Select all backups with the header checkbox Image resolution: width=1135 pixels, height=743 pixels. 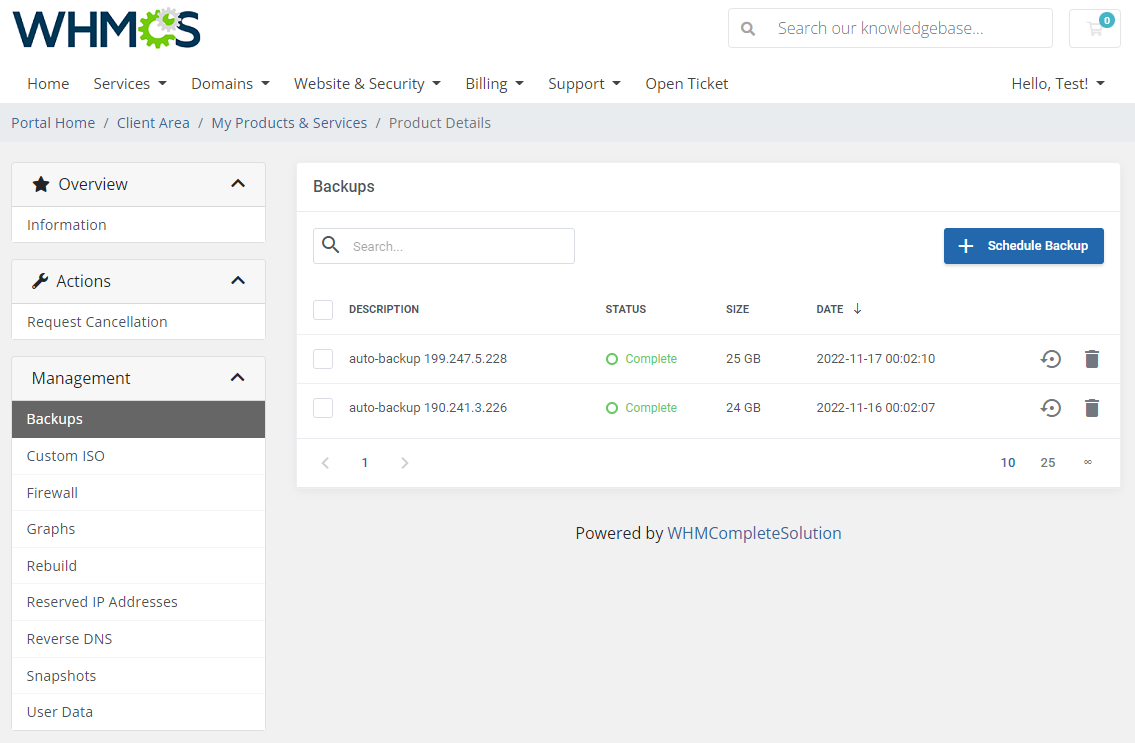[x=323, y=310]
